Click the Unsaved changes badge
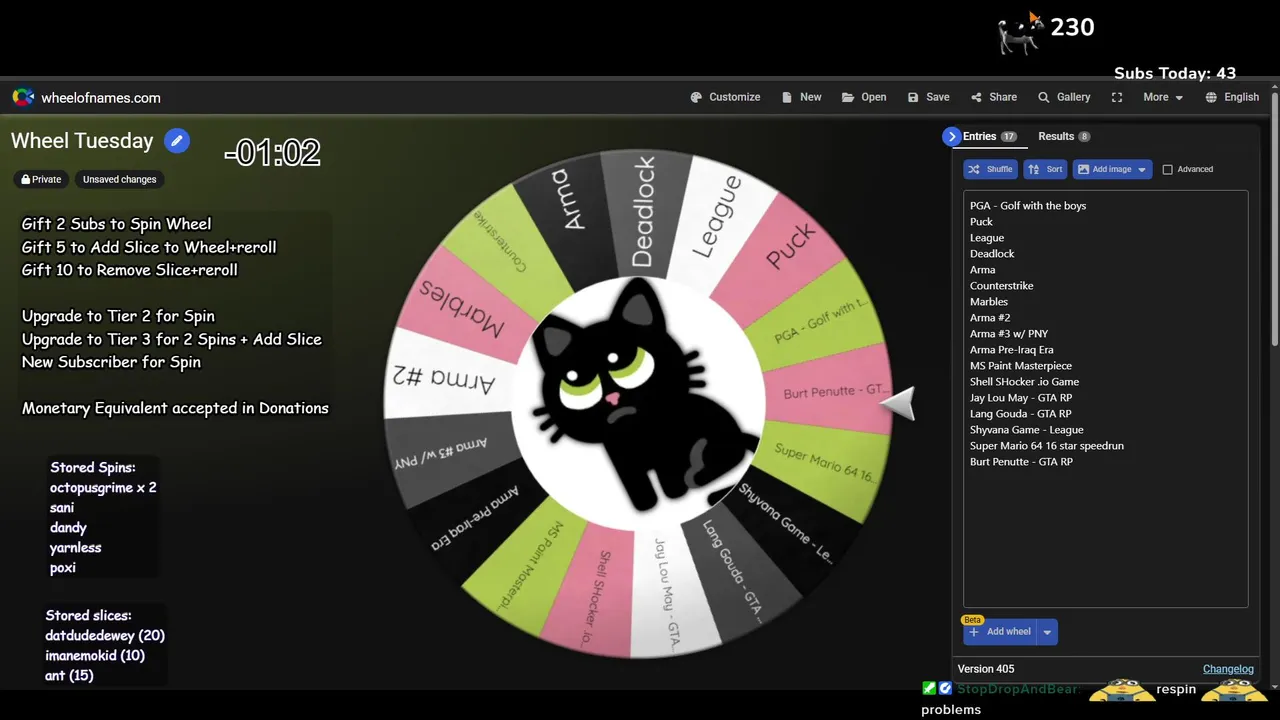 [x=119, y=179]
